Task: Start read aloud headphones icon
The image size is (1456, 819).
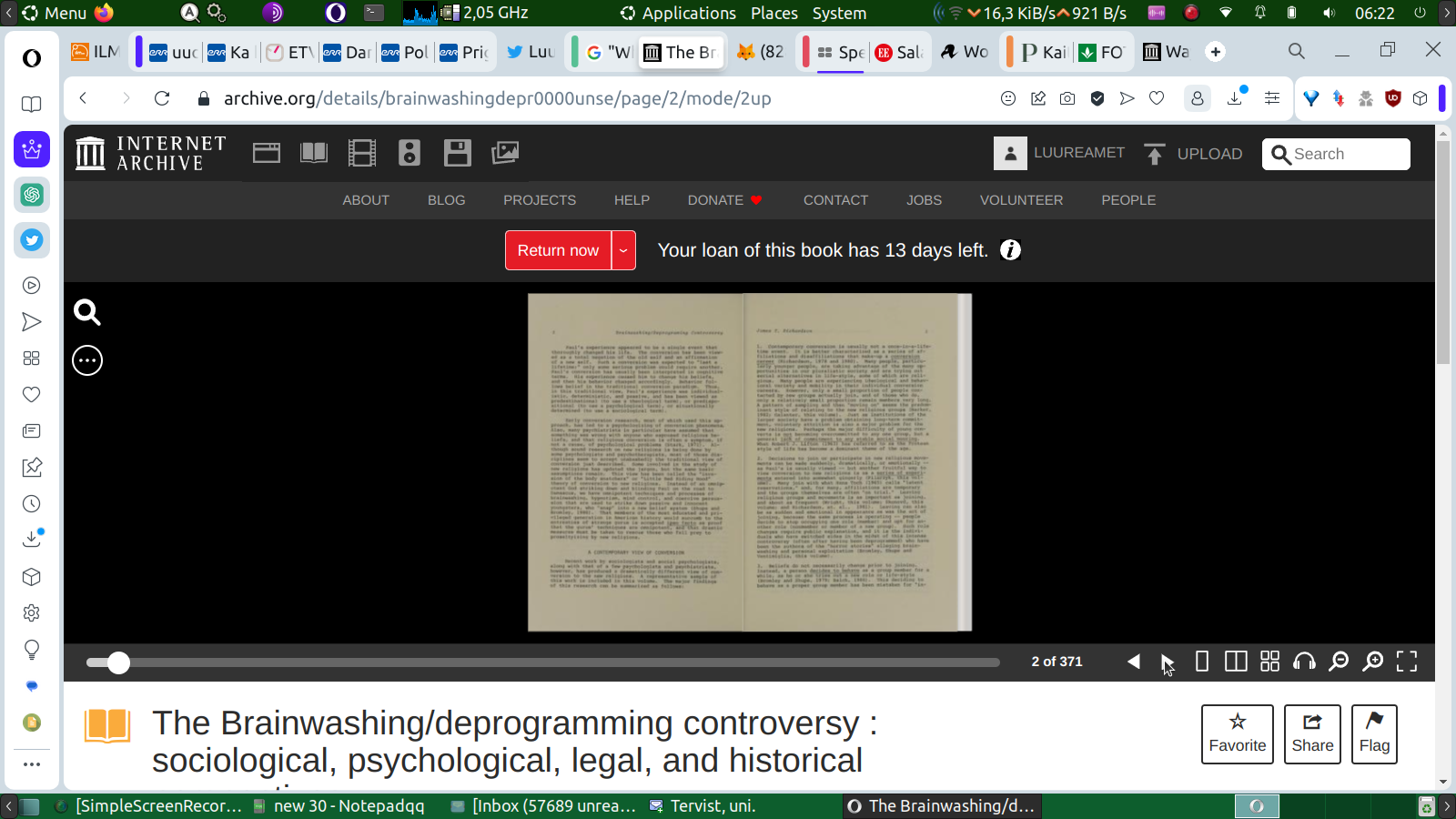Action: [x=1304, y=662]
